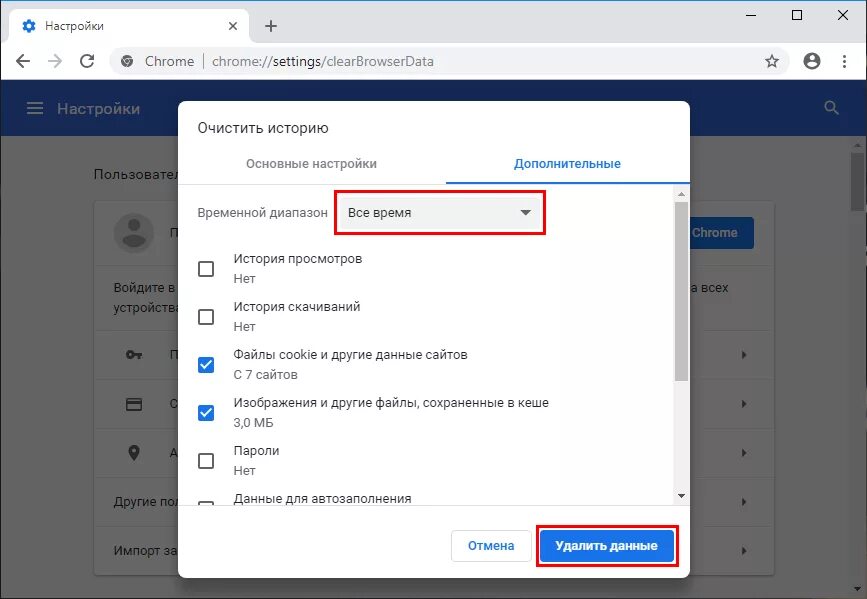Open Chrome's three-dot menu

tap(844, 61)
